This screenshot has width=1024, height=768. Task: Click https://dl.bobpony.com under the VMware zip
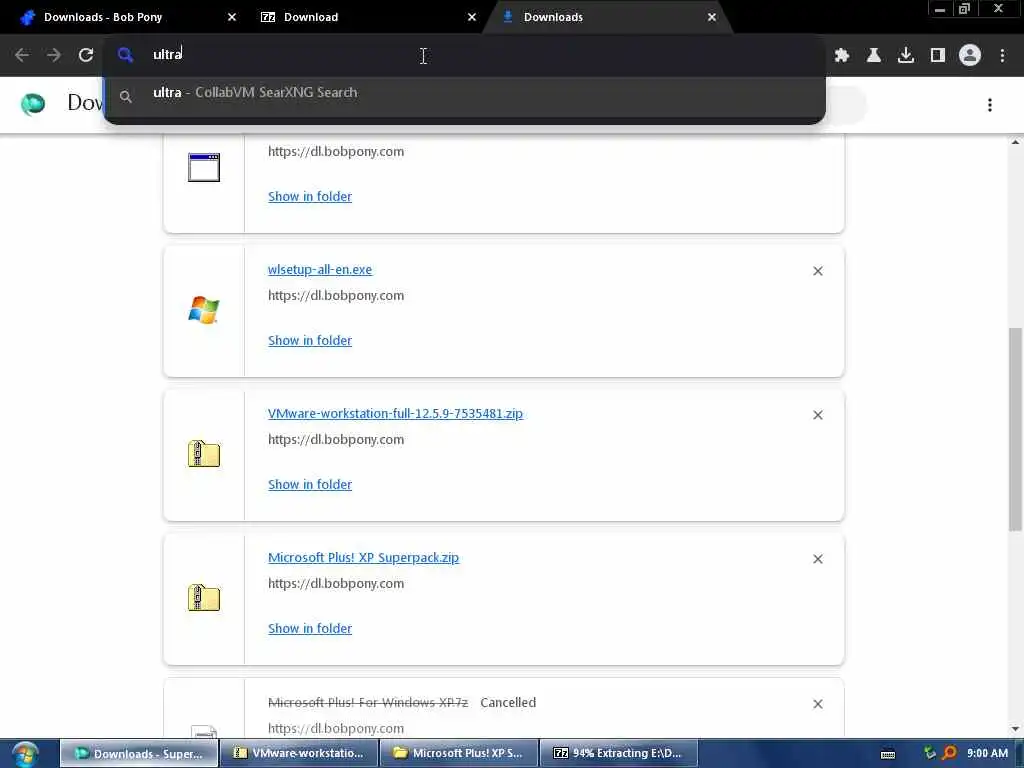pos(336,440)
